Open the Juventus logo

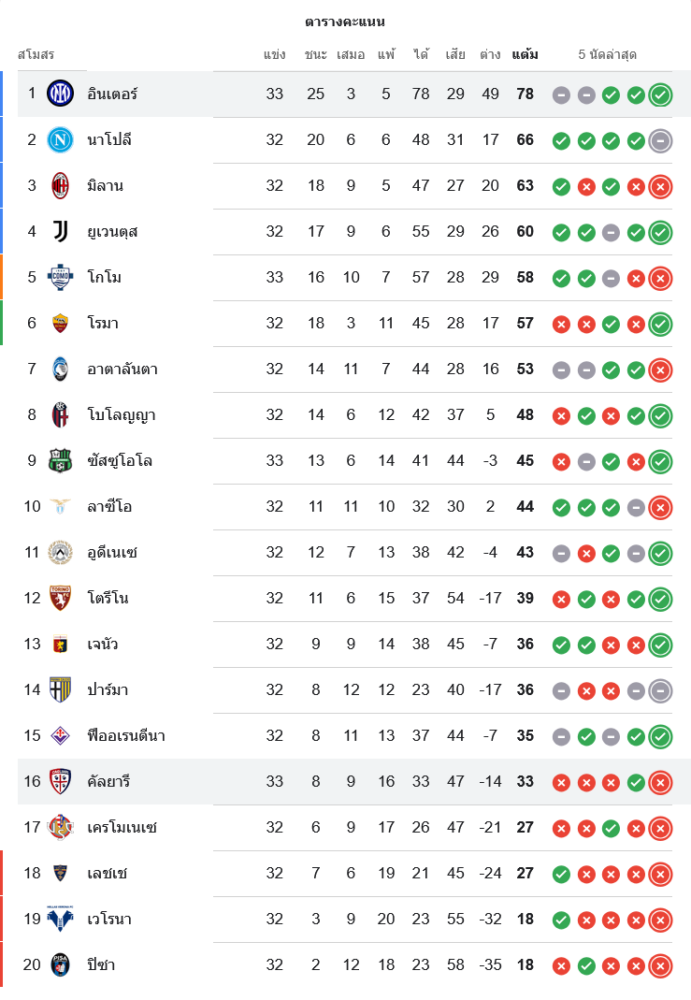(x=60, y=232)
